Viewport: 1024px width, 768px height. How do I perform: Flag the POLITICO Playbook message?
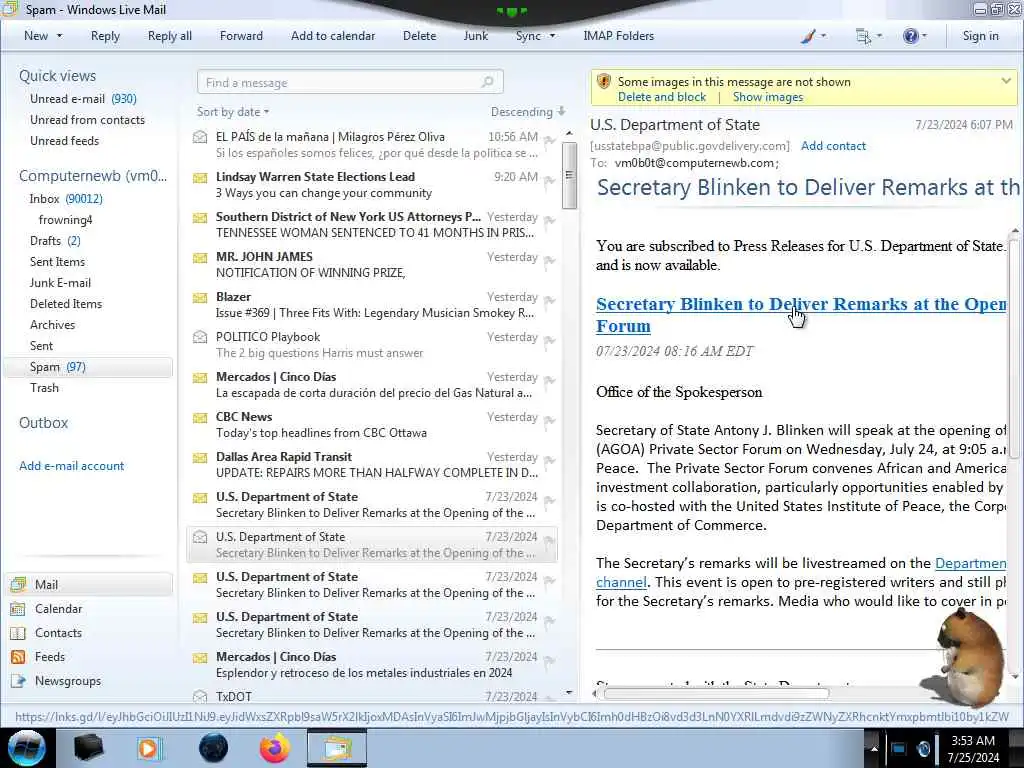(550, 340)
